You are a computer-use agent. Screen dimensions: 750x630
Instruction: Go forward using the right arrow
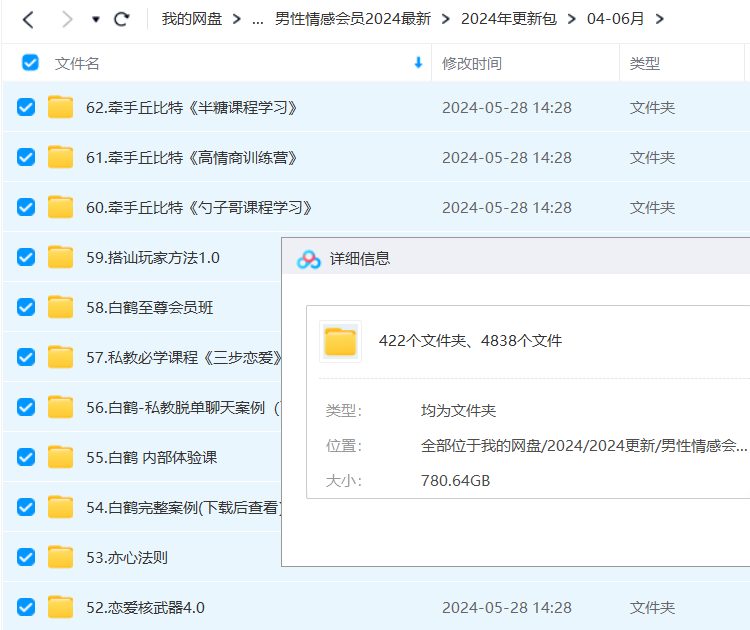coord(67,20)
